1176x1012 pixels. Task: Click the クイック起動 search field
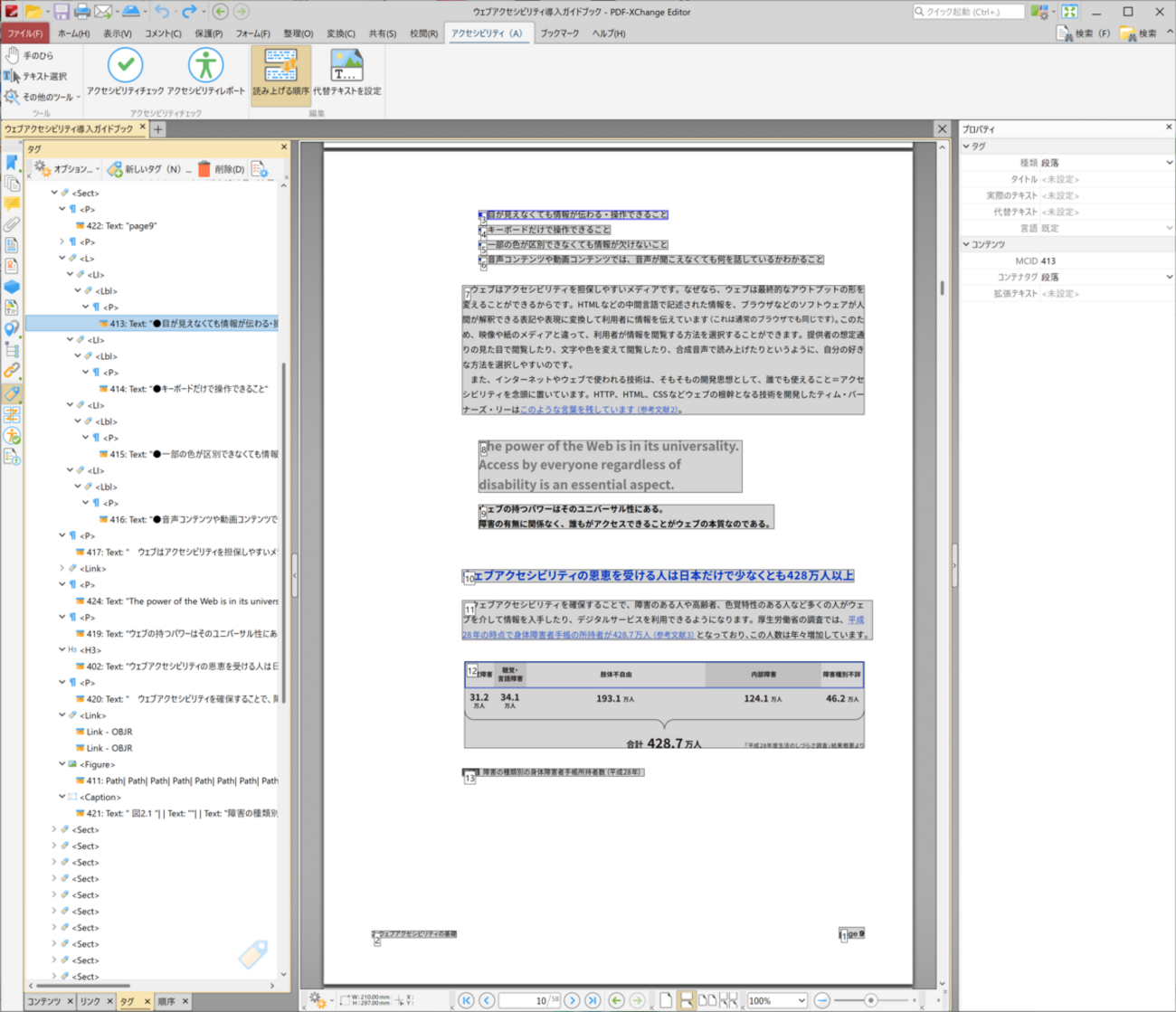tap(968, 12)
